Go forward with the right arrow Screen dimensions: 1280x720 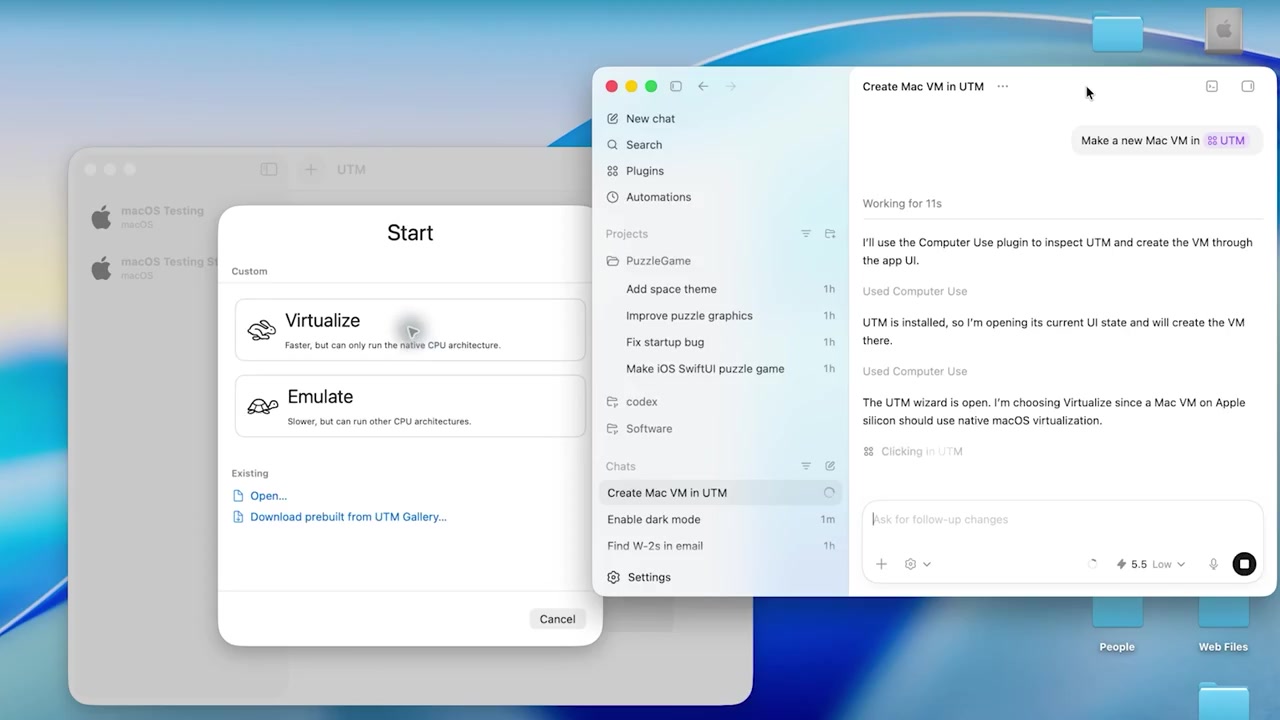coord(730,86)
